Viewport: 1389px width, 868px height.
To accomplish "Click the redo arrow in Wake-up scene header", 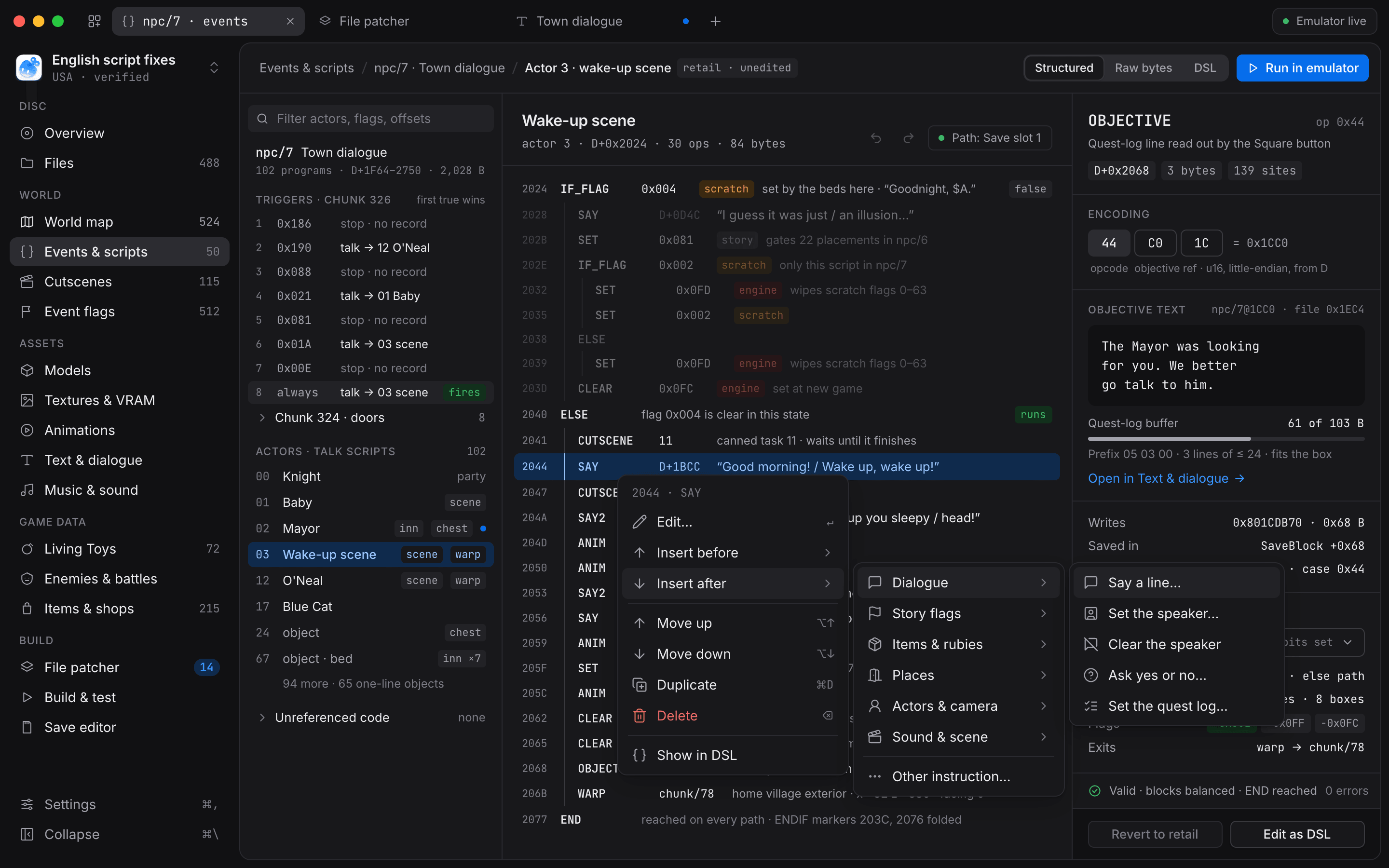I will (x=908, y=138).
